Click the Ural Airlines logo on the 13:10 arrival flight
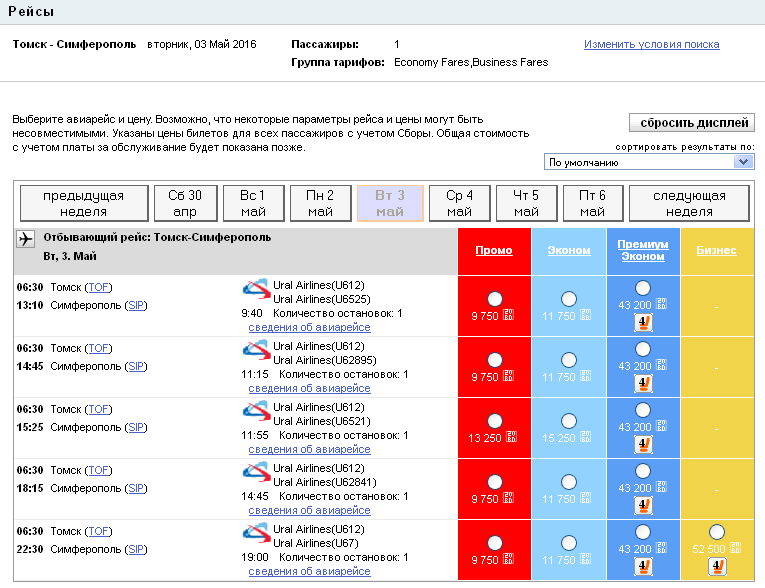The height and width of the screenshot is (588, 765). (x=256, y=288)
